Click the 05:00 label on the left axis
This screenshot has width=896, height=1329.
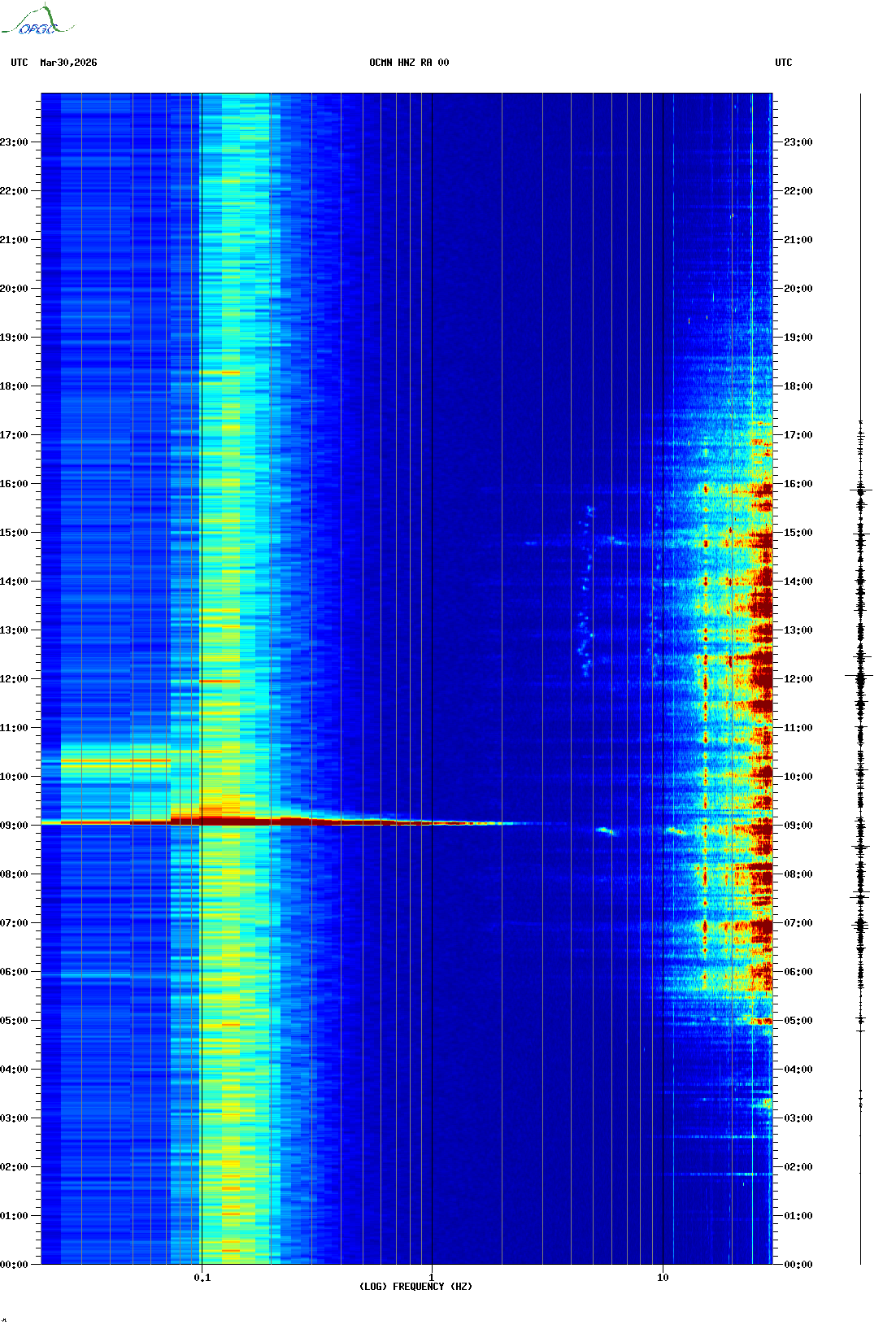(14, 1021)
